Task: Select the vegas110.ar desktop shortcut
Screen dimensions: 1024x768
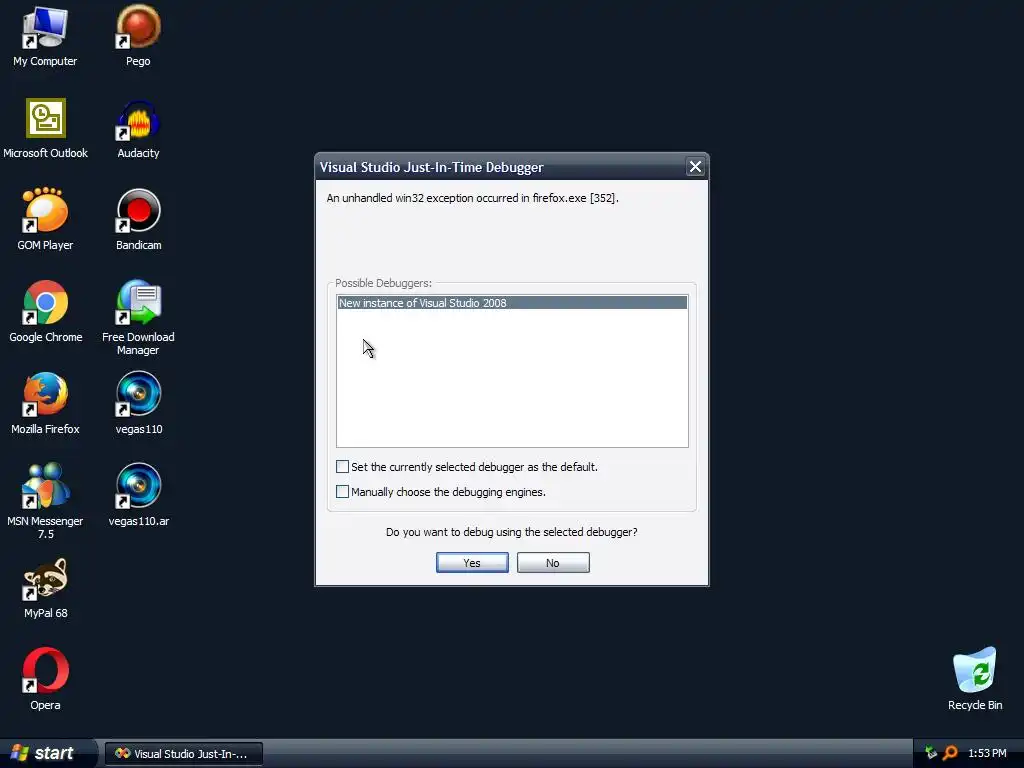Action: coord(138,496)
